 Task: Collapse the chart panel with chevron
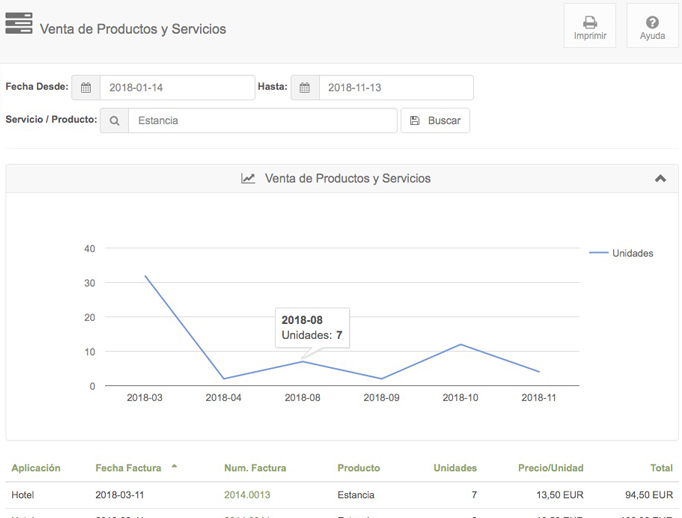coord(660,179)
